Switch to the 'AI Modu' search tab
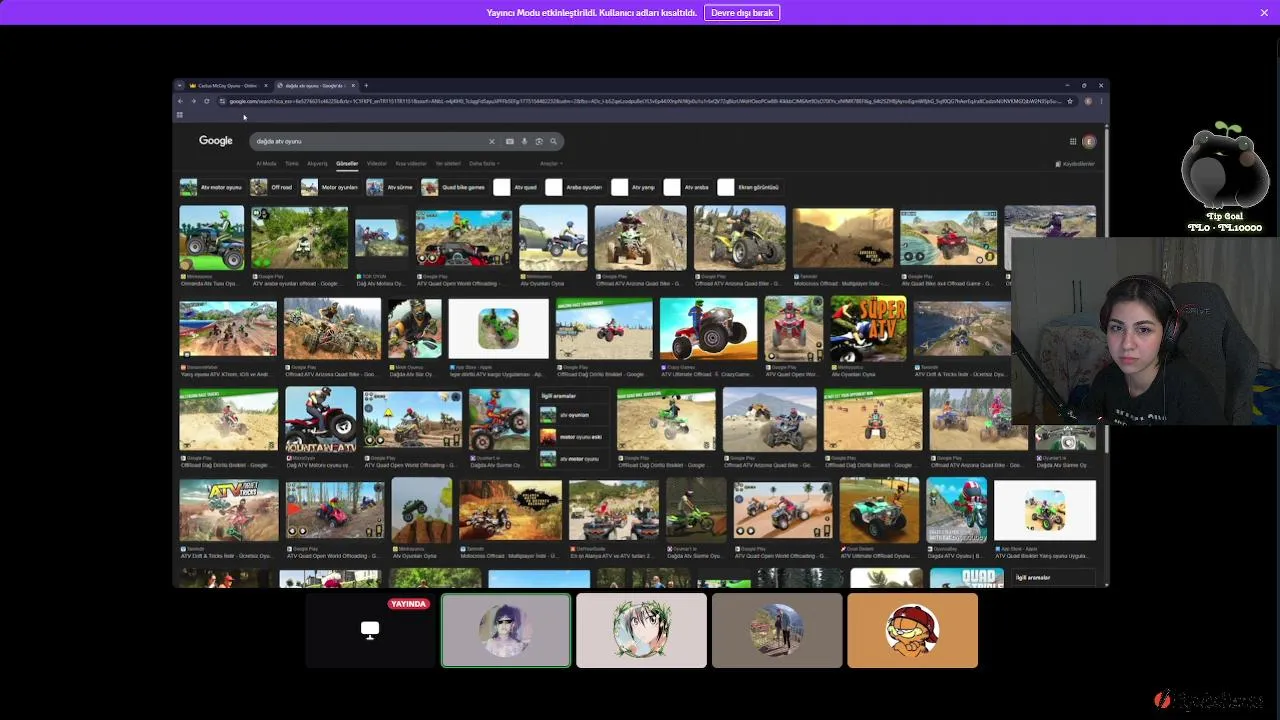The image size is (1280, 720). coord(266,163)
